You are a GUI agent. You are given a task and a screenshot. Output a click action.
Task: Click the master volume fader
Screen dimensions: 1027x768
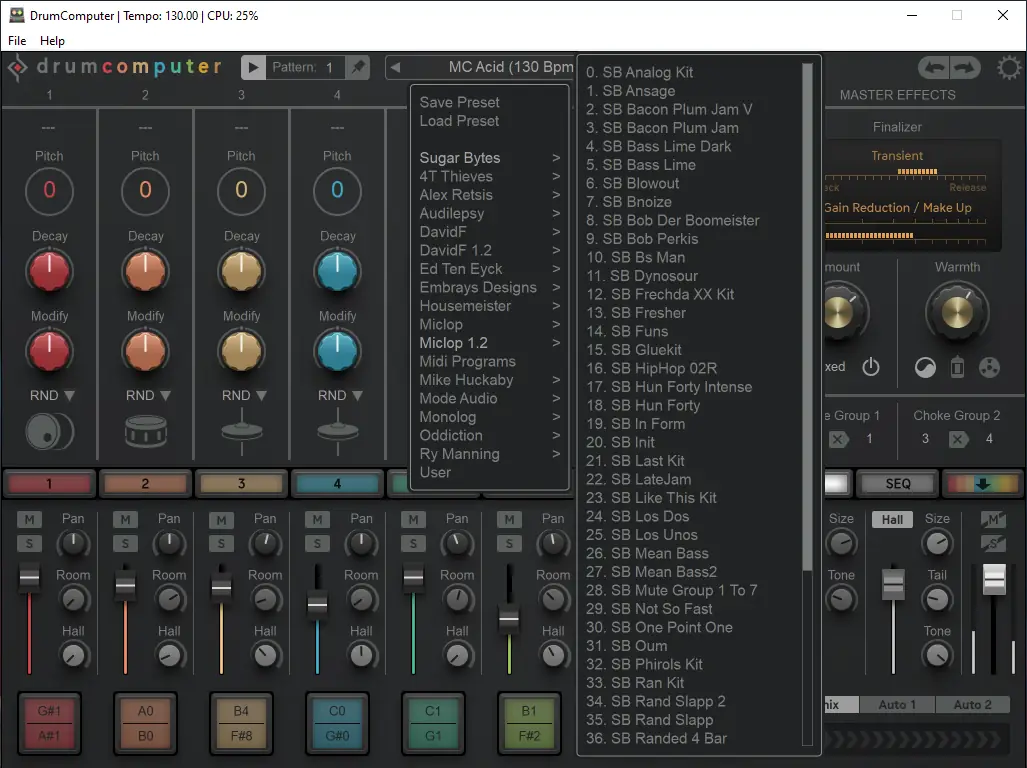[x=994, y=580]
